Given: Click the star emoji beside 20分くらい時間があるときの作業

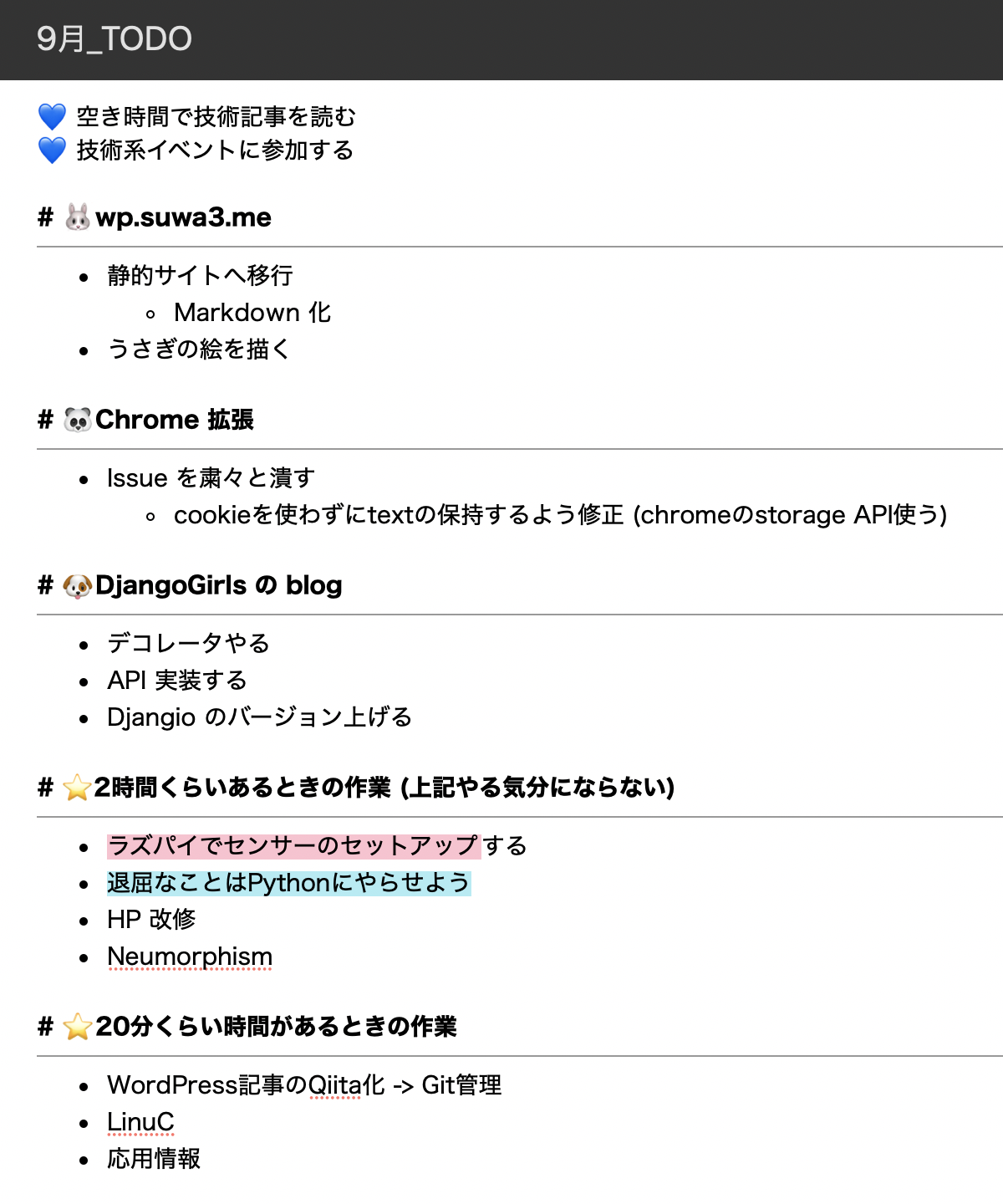Looking at the screenshot, I should coord(77,1027).
